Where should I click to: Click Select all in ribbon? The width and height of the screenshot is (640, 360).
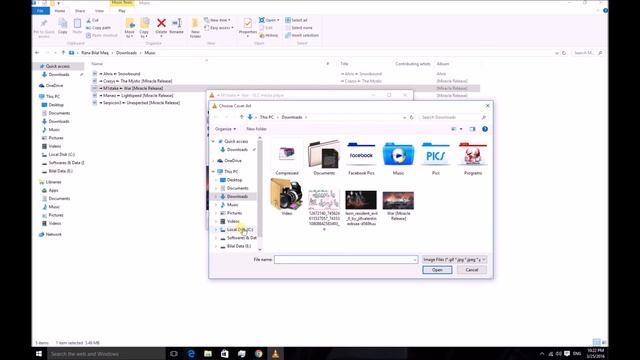pos(296,20)
